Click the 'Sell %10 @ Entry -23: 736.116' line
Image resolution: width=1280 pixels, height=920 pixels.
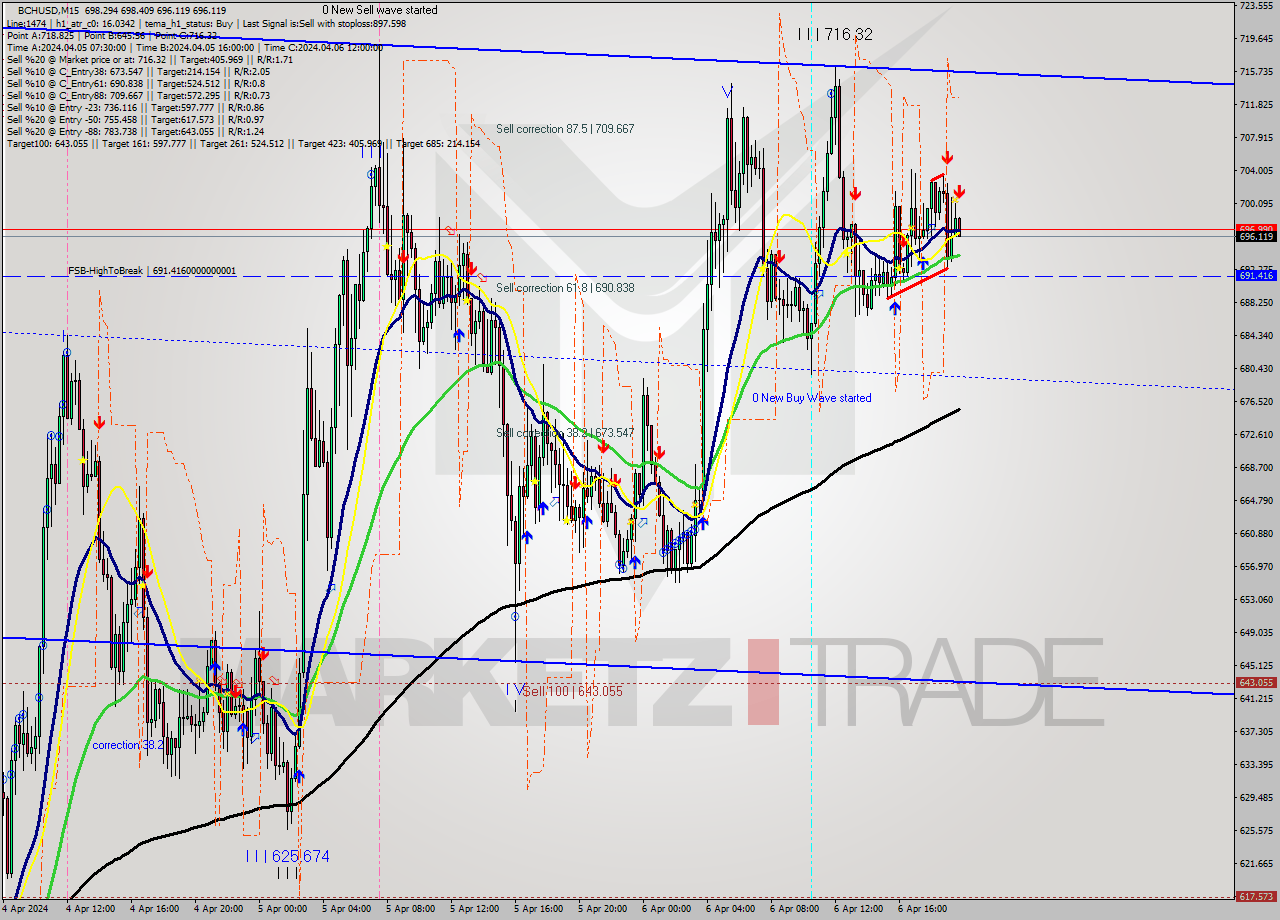point(135,107)
